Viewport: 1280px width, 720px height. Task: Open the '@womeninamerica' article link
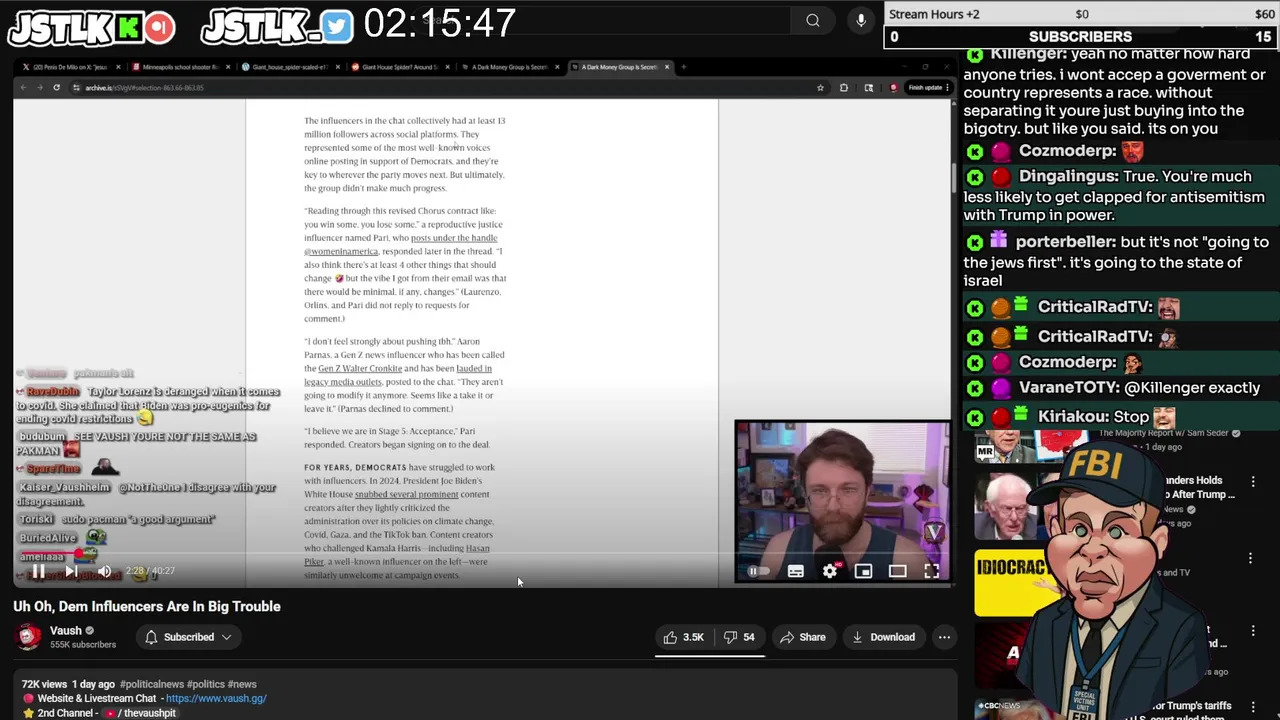coord(341,251)
